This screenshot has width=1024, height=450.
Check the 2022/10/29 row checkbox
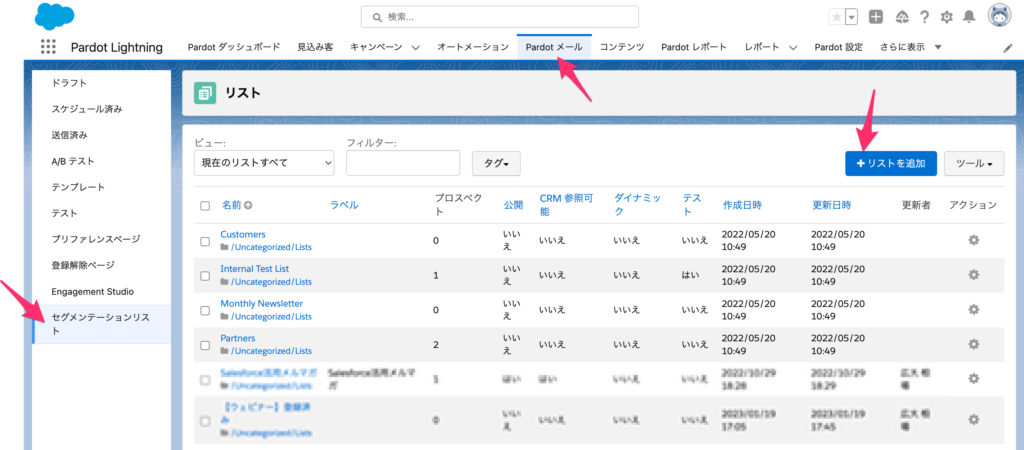205,379
